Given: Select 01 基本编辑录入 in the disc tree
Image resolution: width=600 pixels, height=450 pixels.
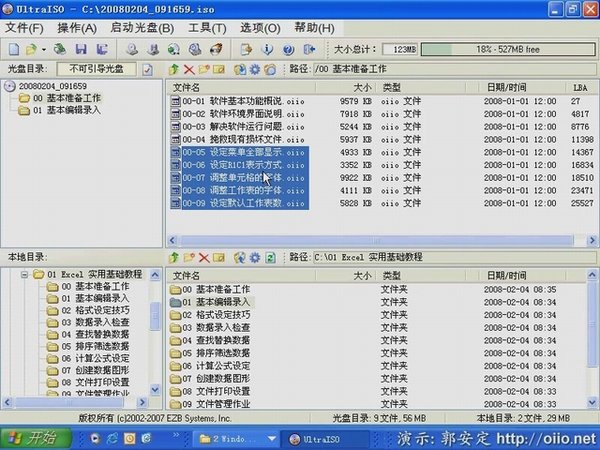Looking at the screenshot, I should [x=67, y=110].
